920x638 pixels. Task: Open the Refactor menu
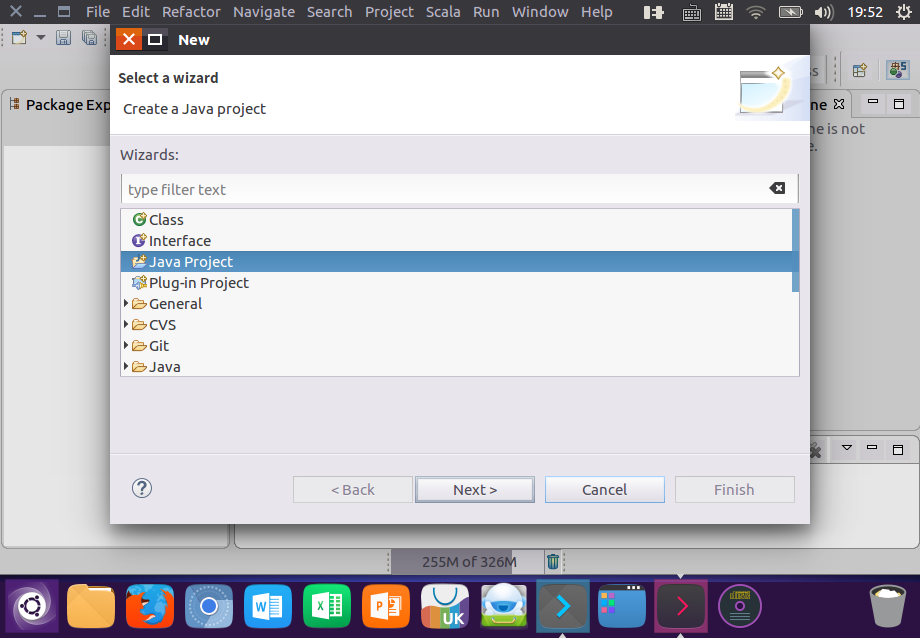(191, 12)
